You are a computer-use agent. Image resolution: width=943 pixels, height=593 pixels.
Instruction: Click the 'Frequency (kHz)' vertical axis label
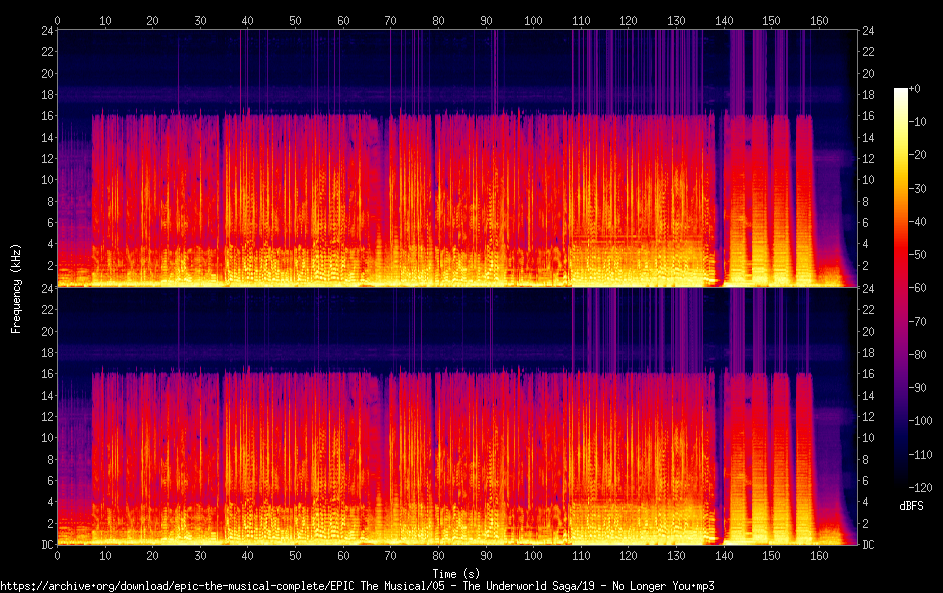pyautogui.click(x=16, y=288)
